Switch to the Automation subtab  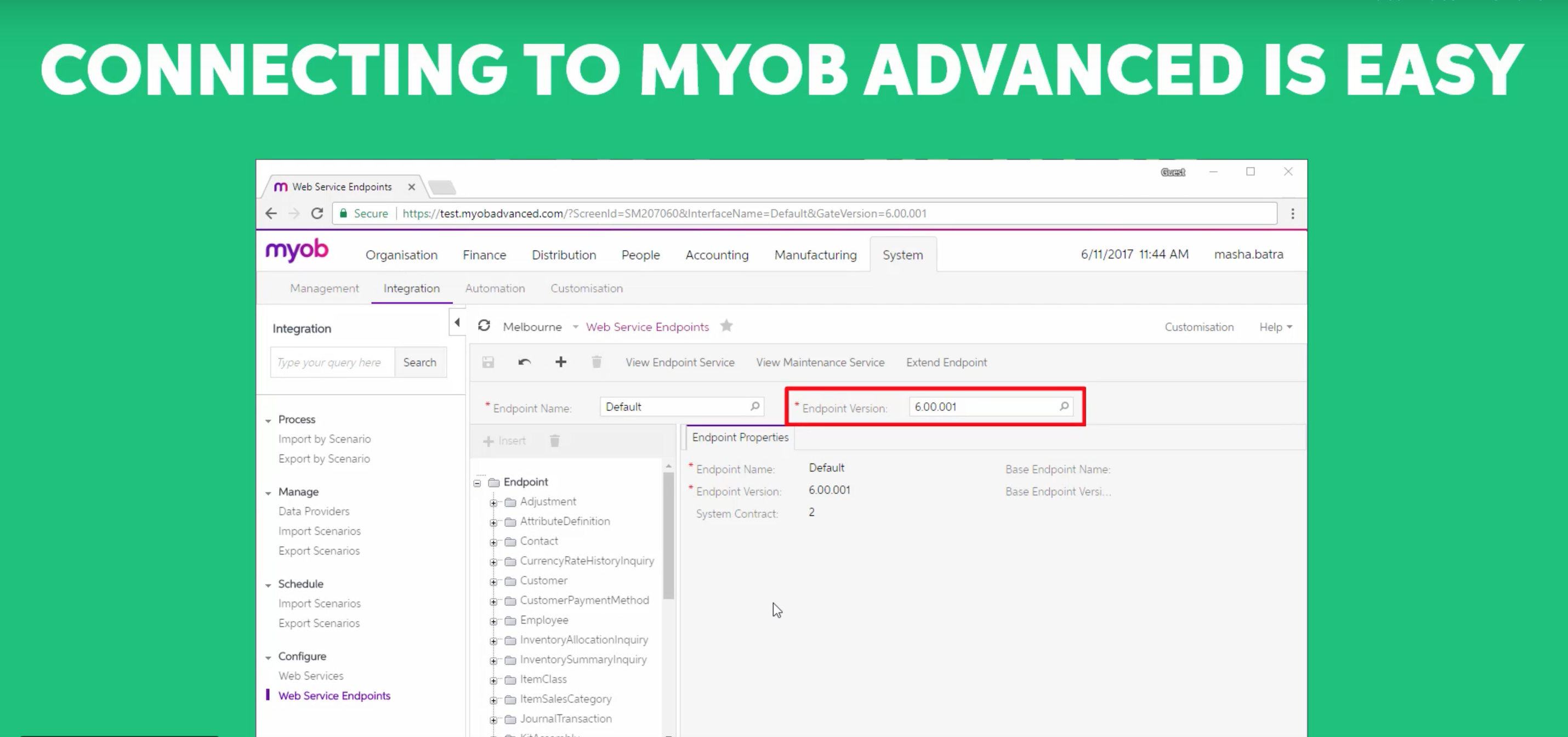495,288
